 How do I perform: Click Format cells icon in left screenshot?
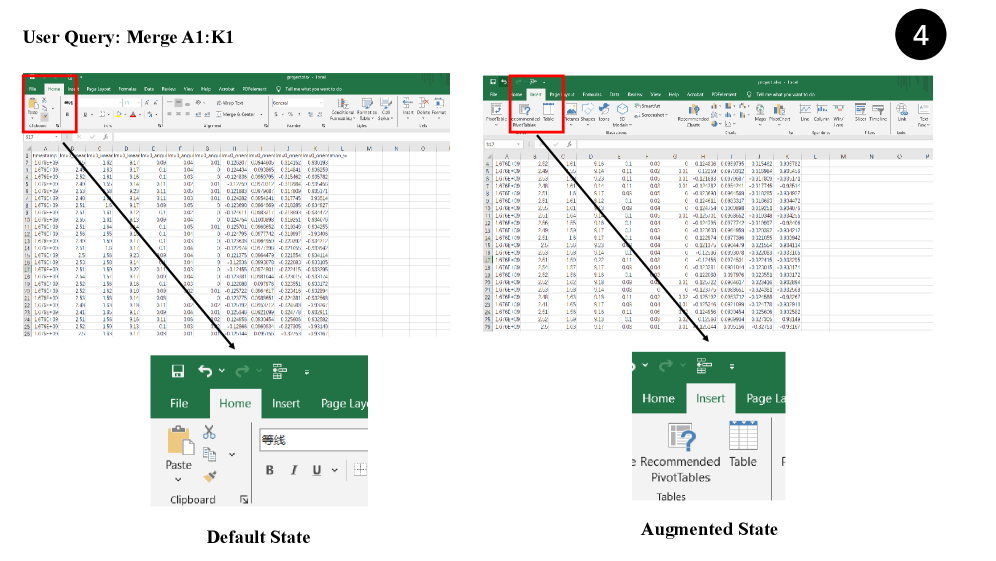439,106
